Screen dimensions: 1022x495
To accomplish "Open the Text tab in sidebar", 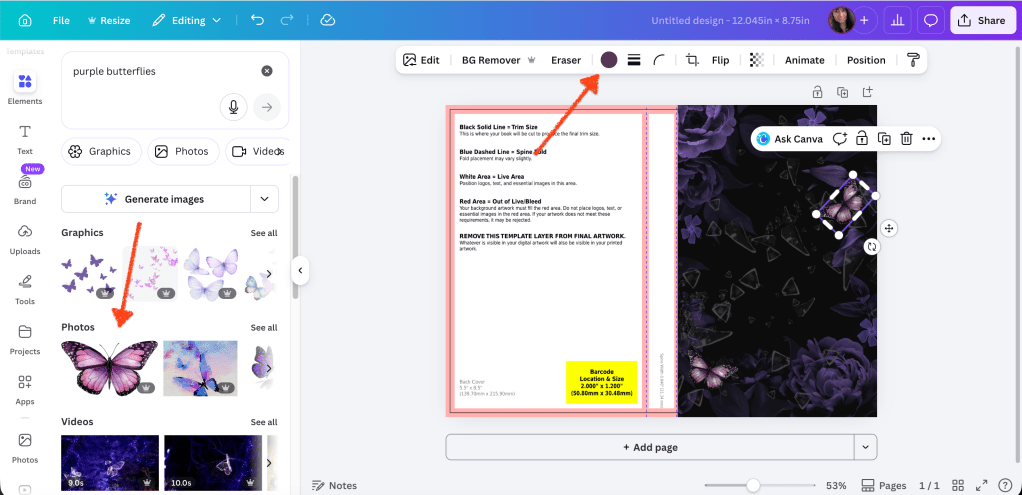I will point(25,139).
